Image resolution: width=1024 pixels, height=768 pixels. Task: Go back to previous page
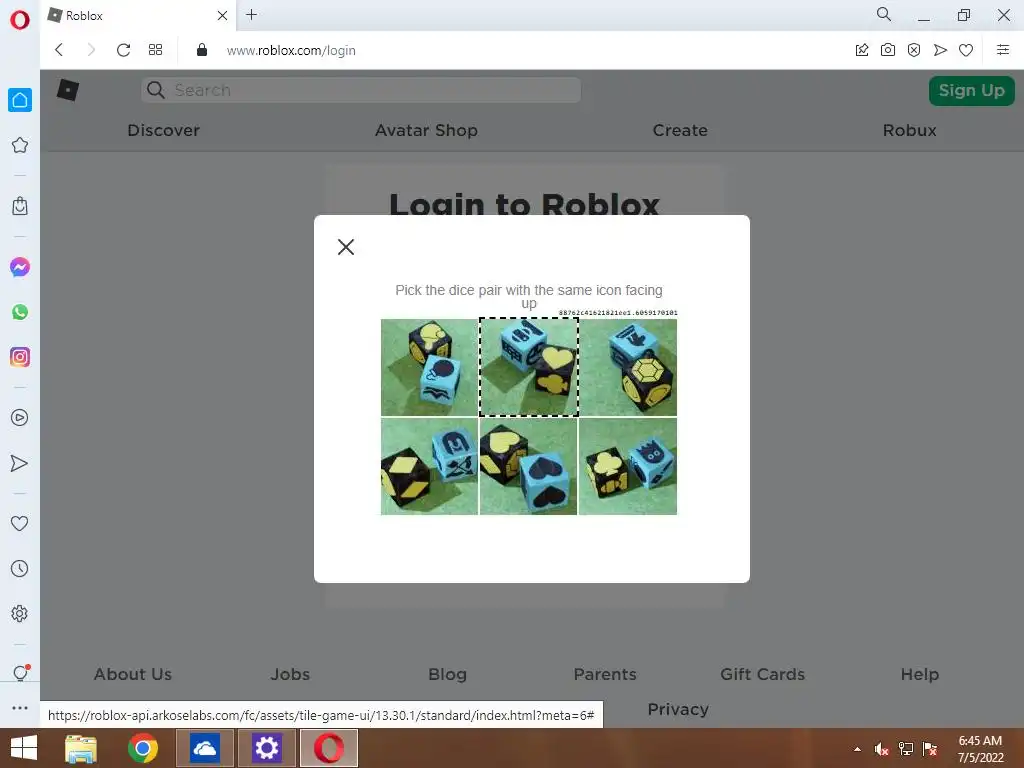coord(59,50)
